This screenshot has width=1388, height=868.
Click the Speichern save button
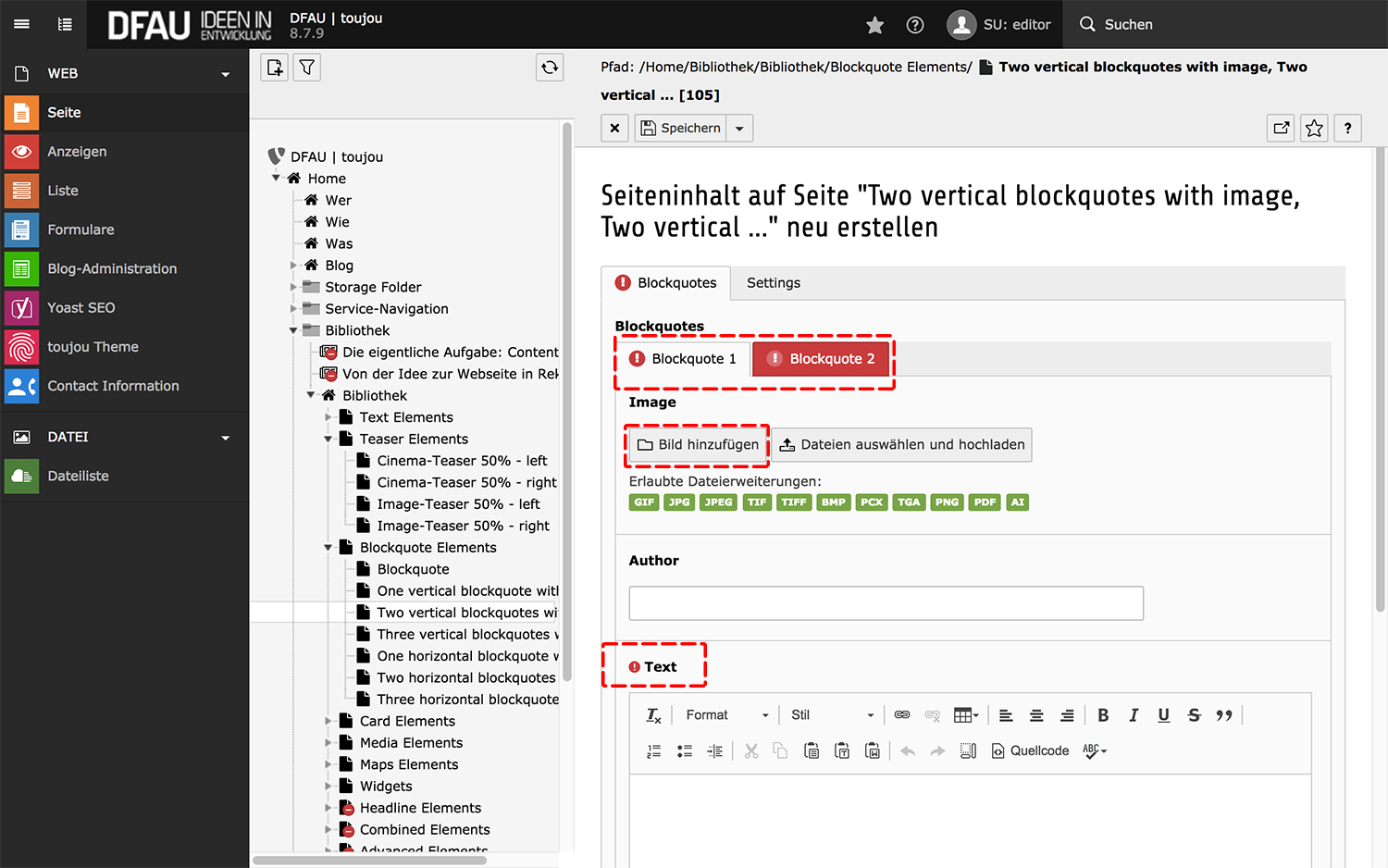click(681, 128)
